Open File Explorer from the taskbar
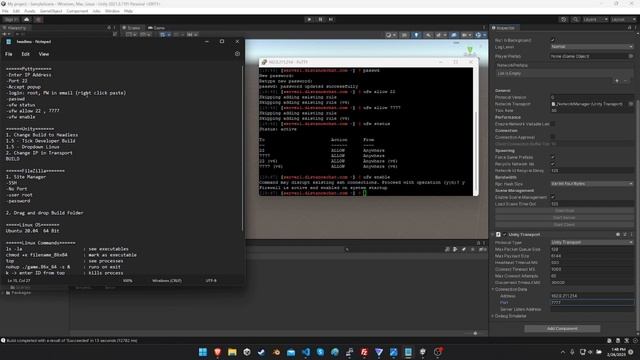 pyautogui.click(x=232, y=352)
